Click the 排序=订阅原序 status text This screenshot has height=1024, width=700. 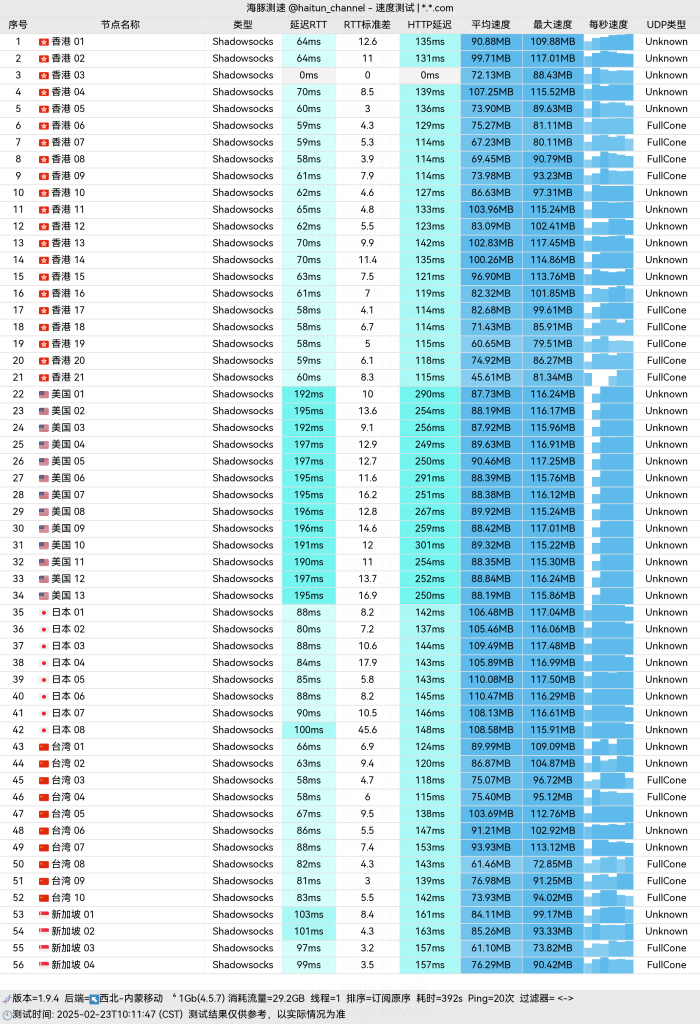tap(378, 999)
